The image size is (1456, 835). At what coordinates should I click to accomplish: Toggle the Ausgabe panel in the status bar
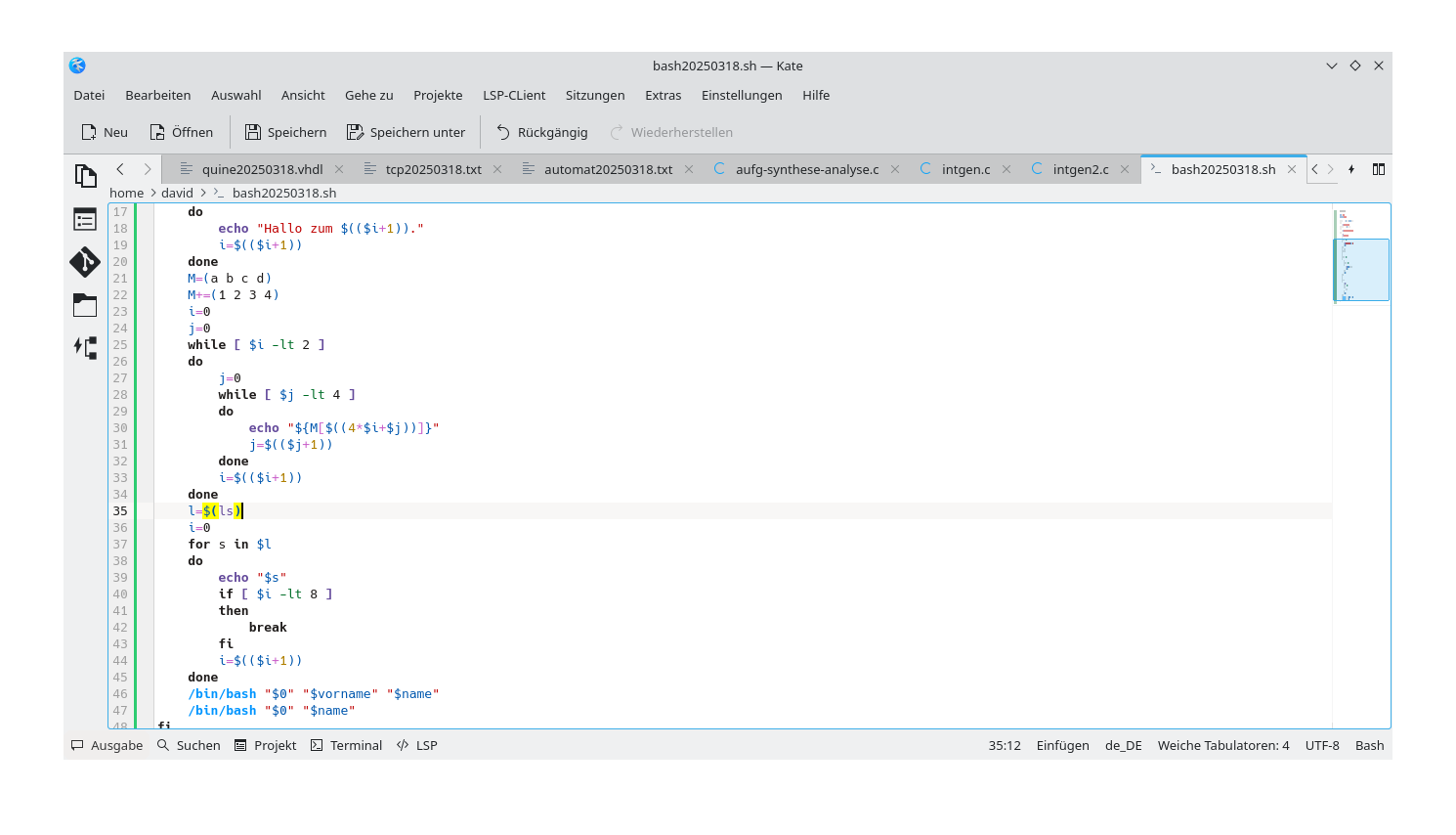(x=106, y=745)
